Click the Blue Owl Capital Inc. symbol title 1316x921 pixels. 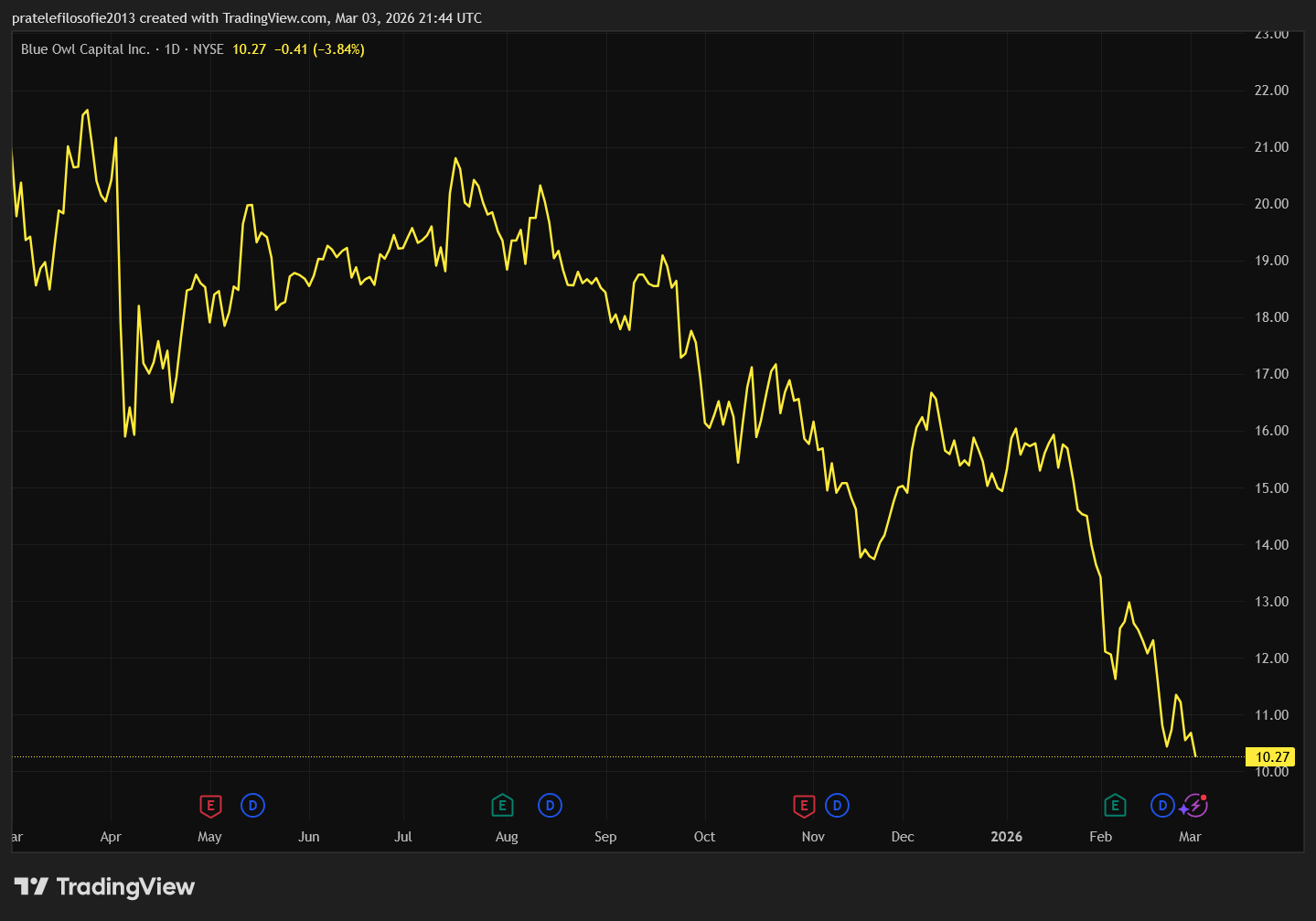coord(85,49)
